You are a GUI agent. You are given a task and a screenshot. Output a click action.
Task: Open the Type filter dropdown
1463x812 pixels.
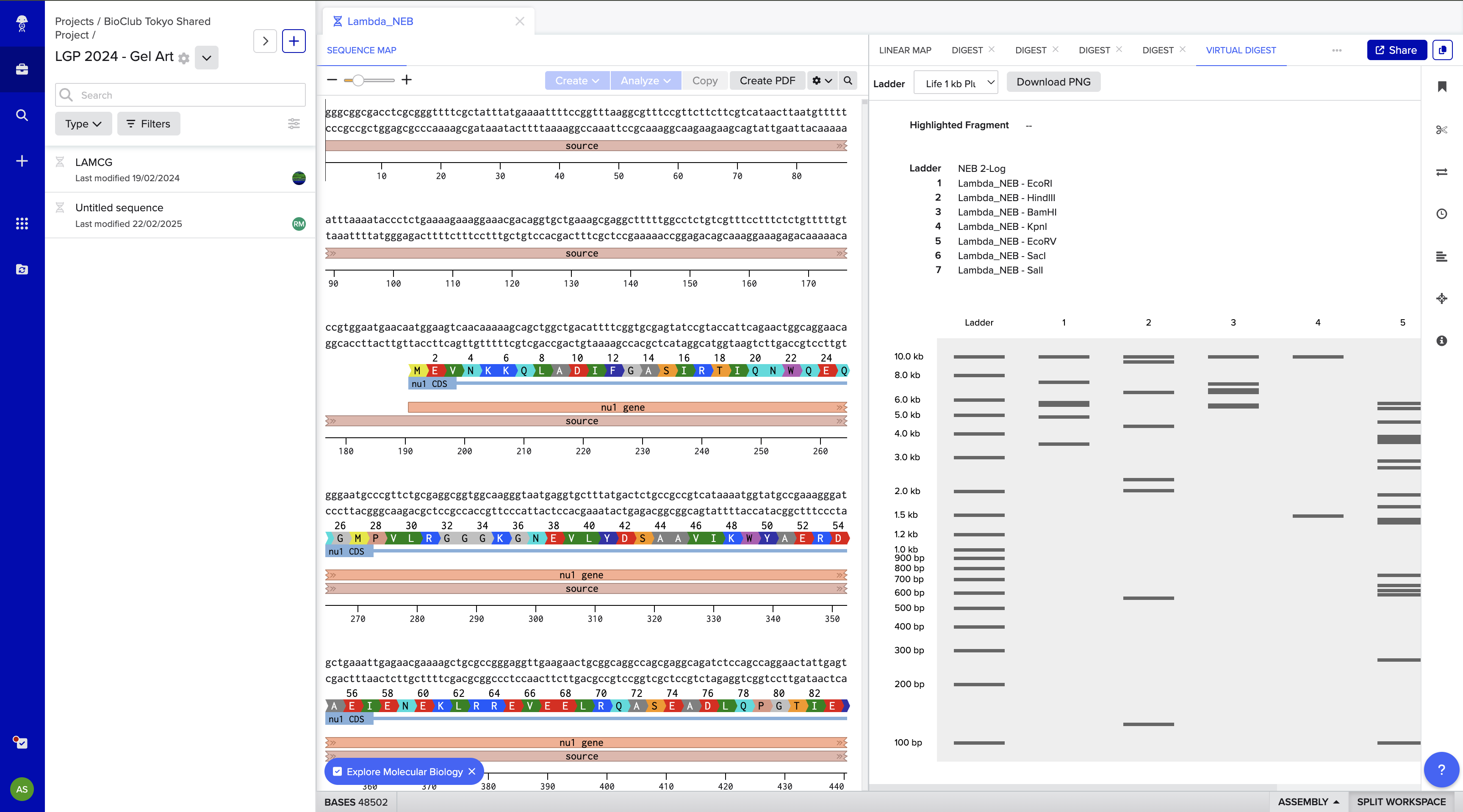(x=83, y=124)
